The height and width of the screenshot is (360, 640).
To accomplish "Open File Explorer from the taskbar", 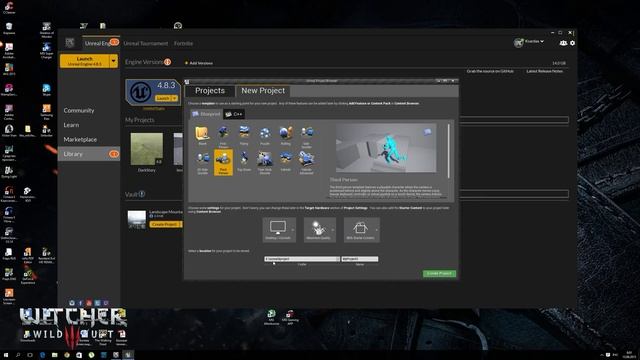I will 54,355.
